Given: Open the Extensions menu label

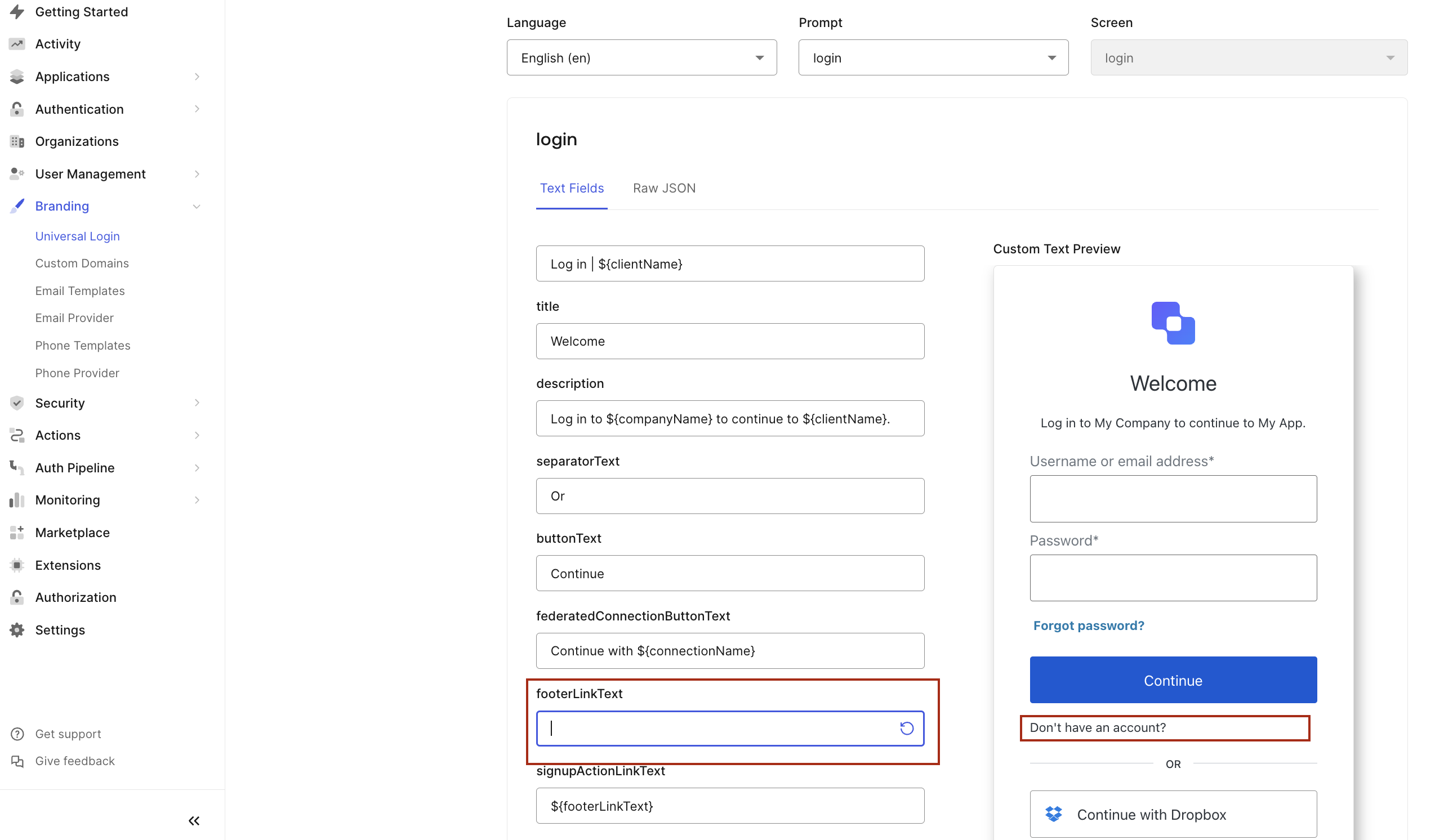Looking at the screenshot, I should tap(68, 565).
